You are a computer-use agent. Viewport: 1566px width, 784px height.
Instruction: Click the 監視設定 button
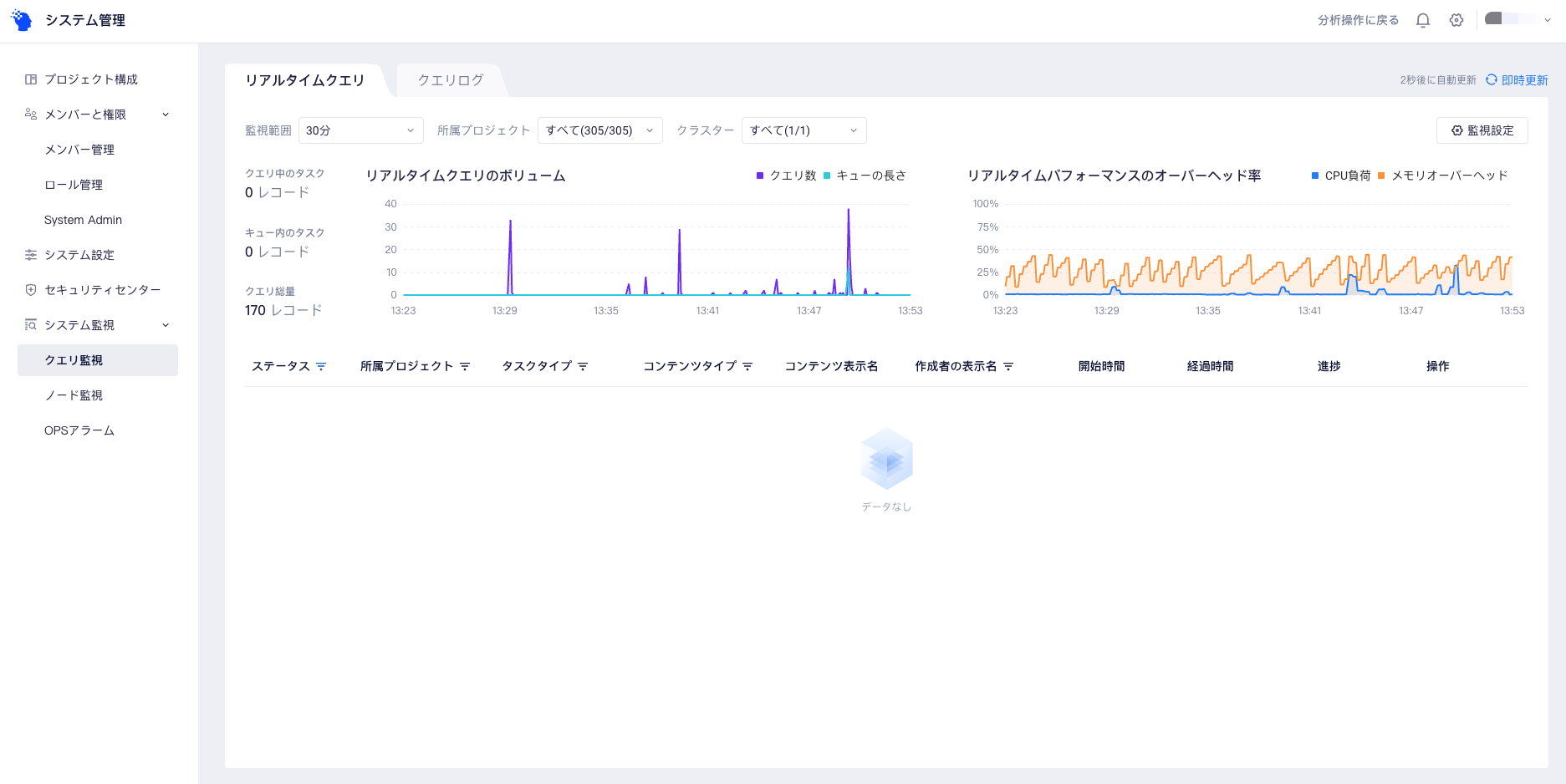pyautogui.click(x=1482, y=130)
